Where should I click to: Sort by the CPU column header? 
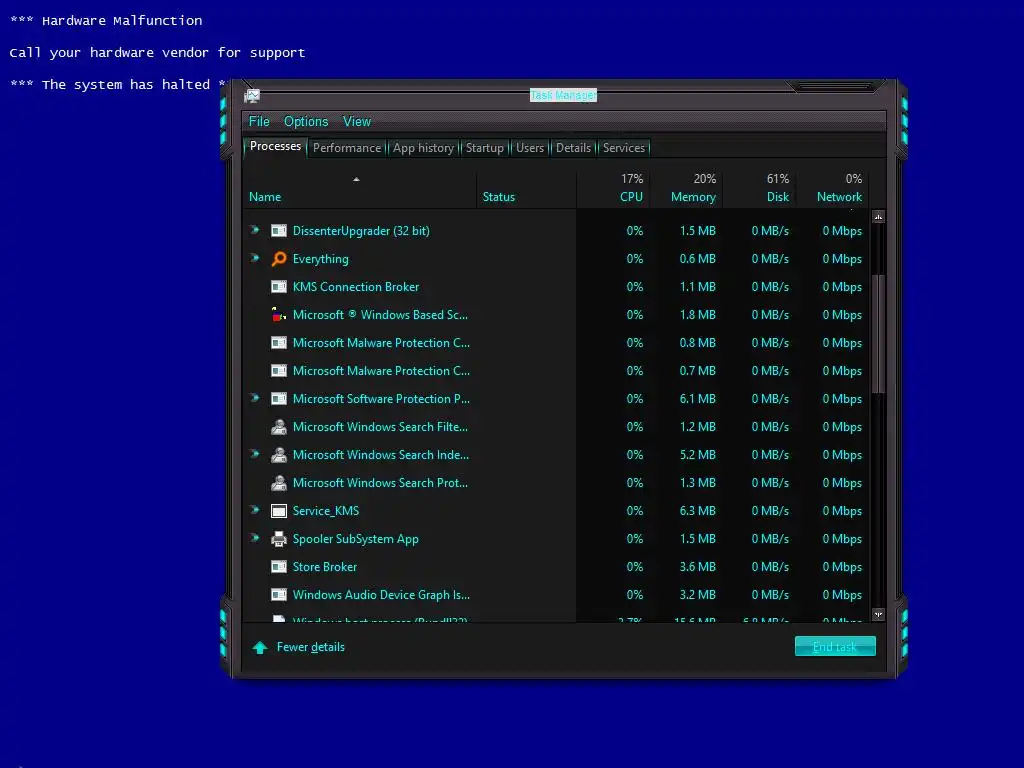point(613,189)
